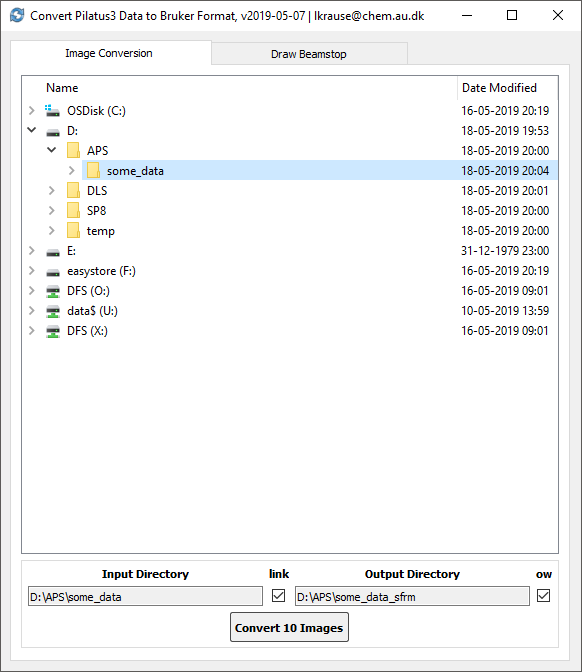
Task: Click the 31-12-1979 23:00 date entry
Action: click(x=505, y=251)
